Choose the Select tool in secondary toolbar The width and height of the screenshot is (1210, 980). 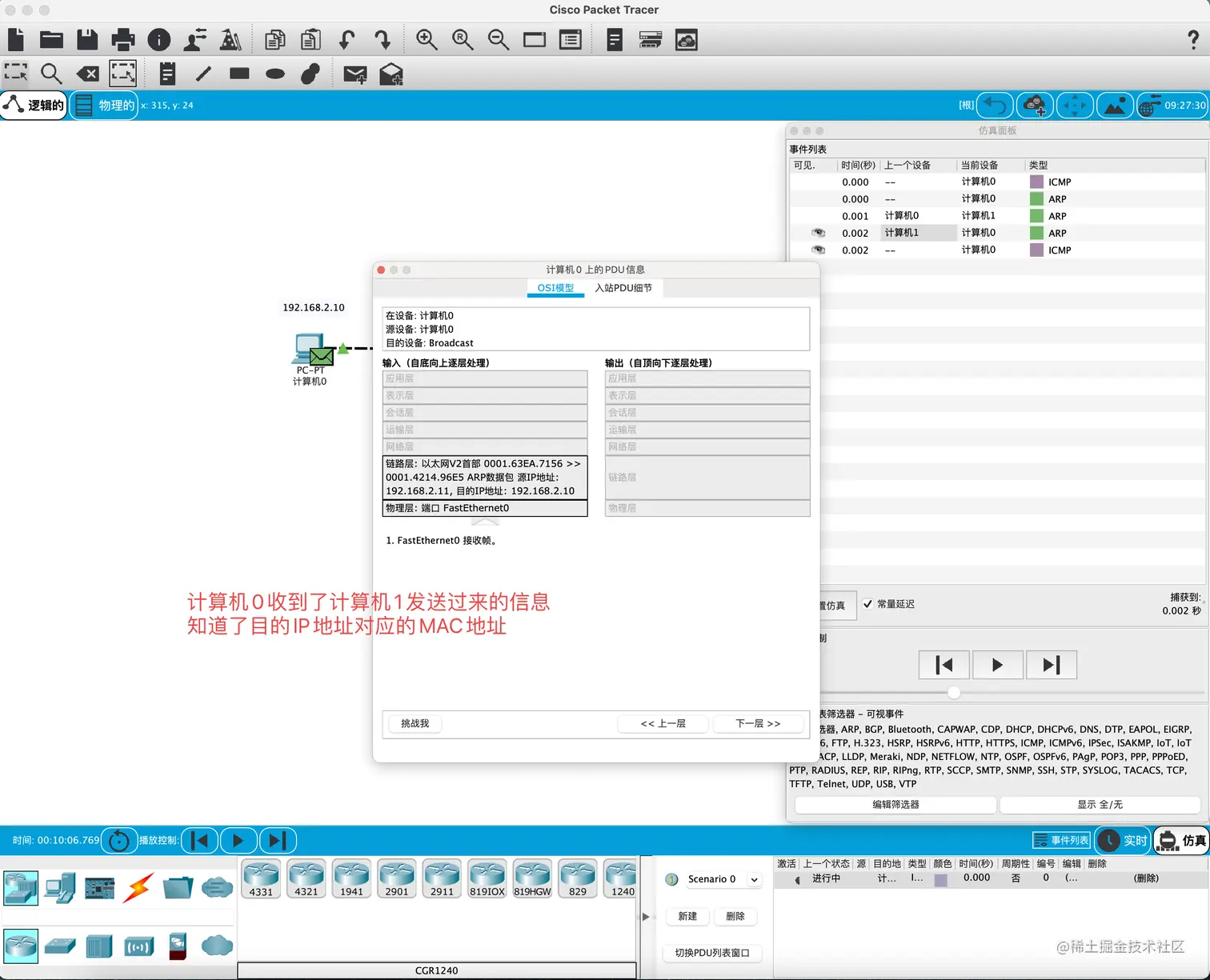[16, 74]
